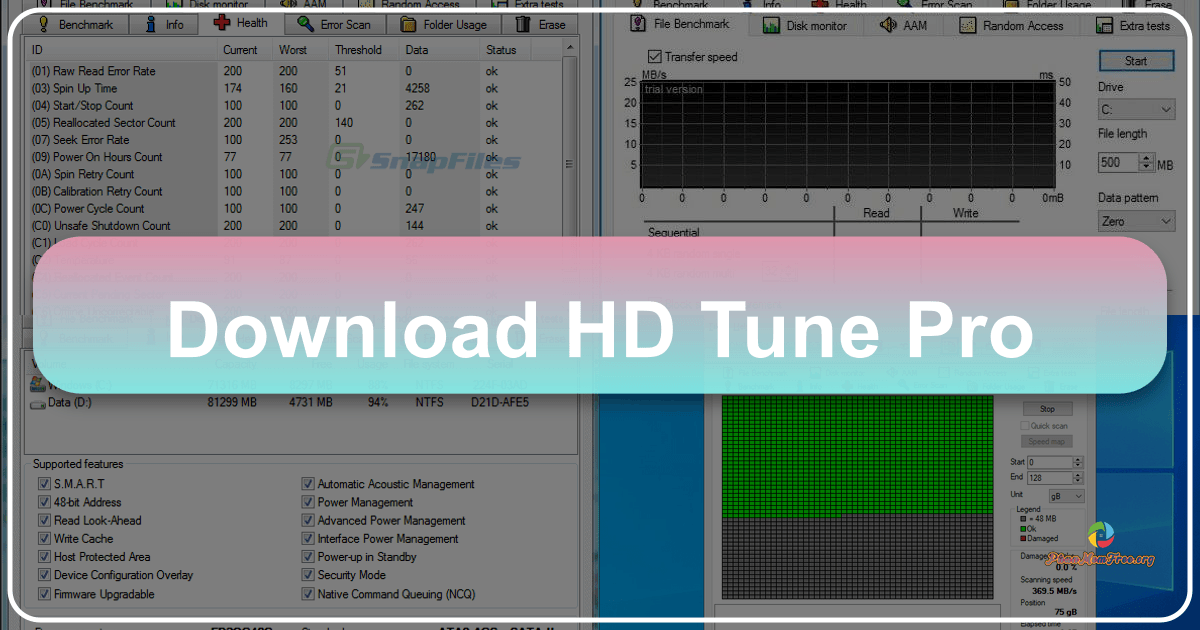The image size is (1200, 630).
Task: Uncheck the Write Cache feature
Action: click(43, 538)
